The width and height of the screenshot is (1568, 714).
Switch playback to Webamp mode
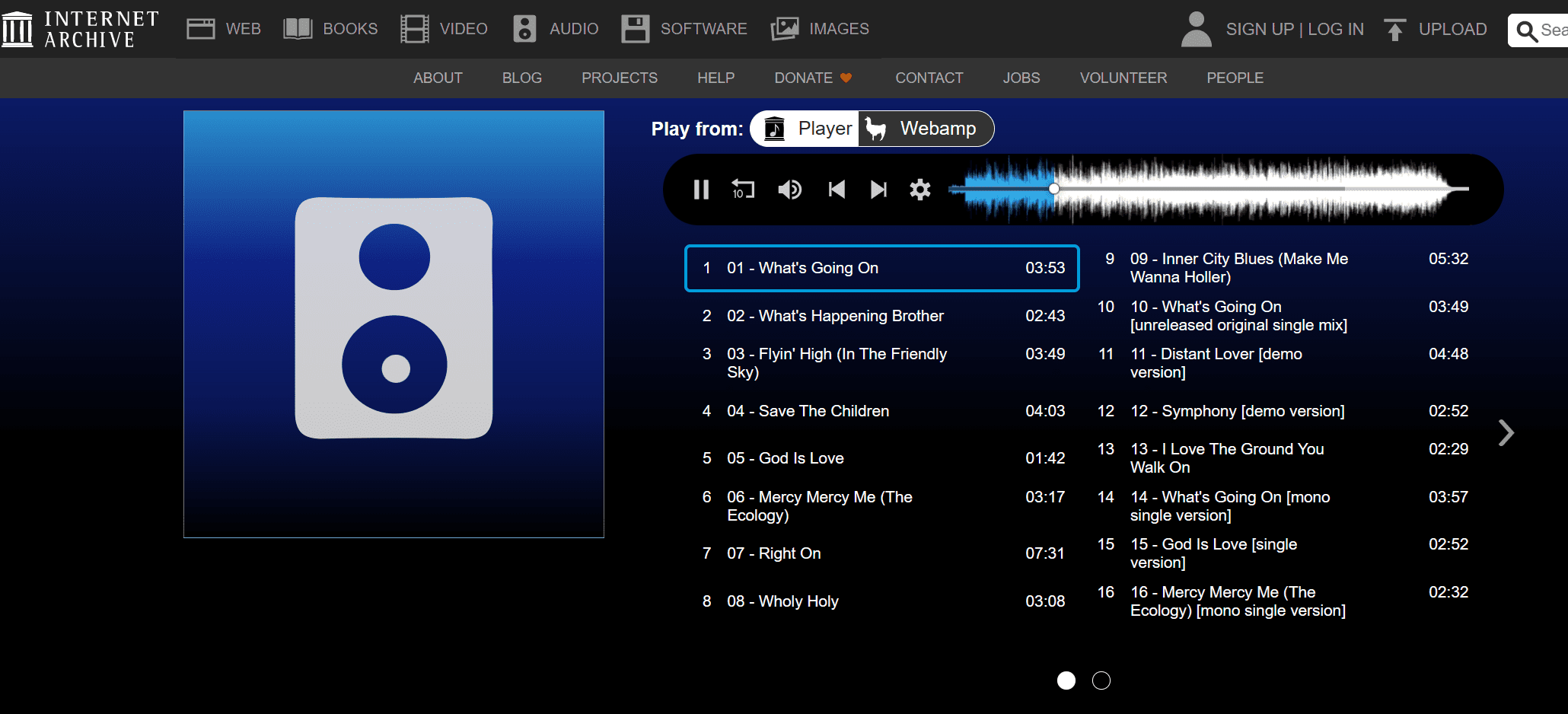tap(926, 129)
